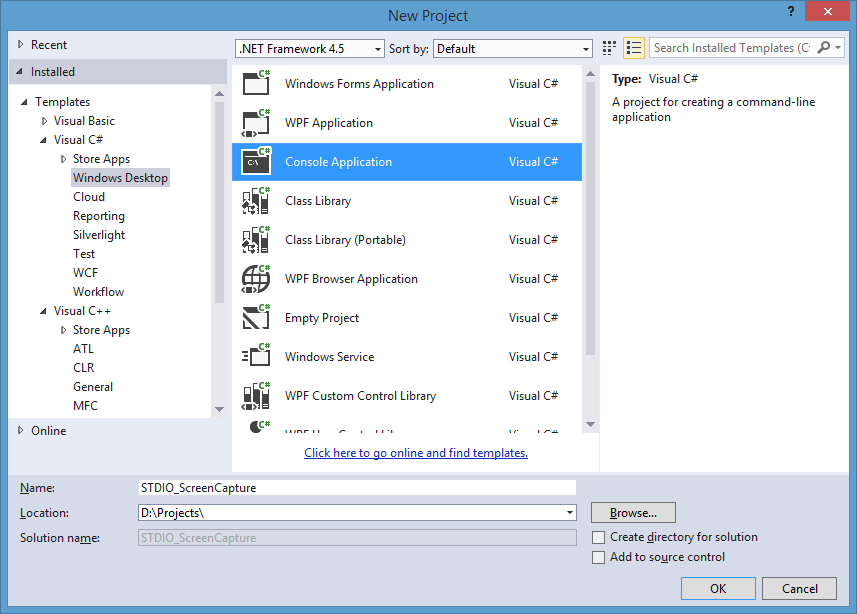Select the WPF Browser Application globe icon
Viewport: 857px width, 614px height.
click(256, 279)
